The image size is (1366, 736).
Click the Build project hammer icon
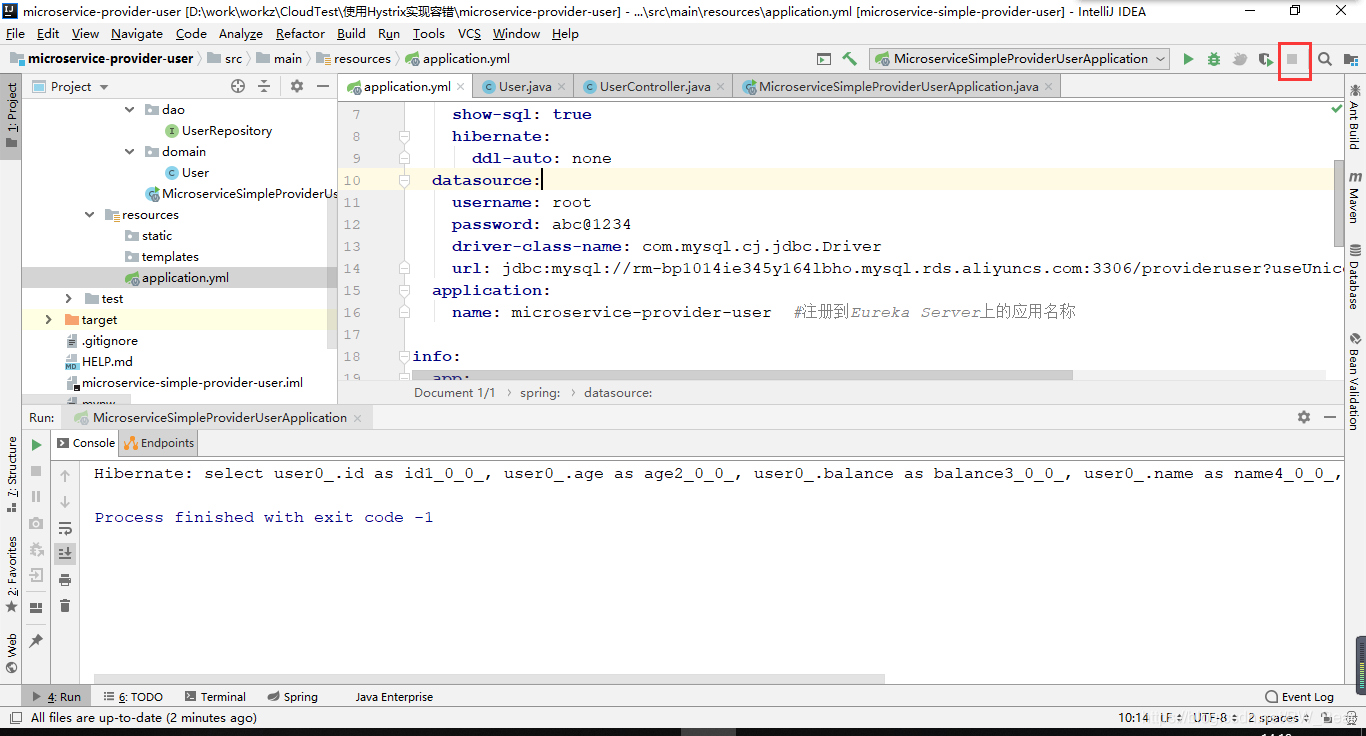(x=849, y=59)
